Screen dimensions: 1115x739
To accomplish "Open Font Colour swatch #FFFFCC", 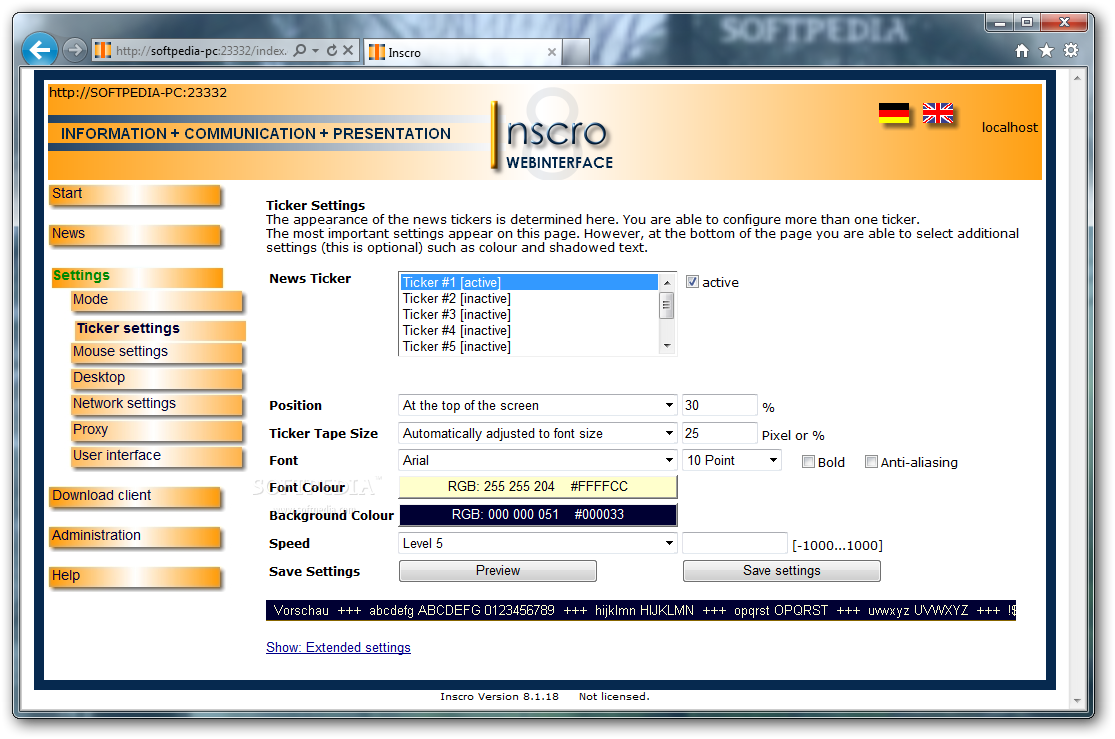I will point(538,487).
